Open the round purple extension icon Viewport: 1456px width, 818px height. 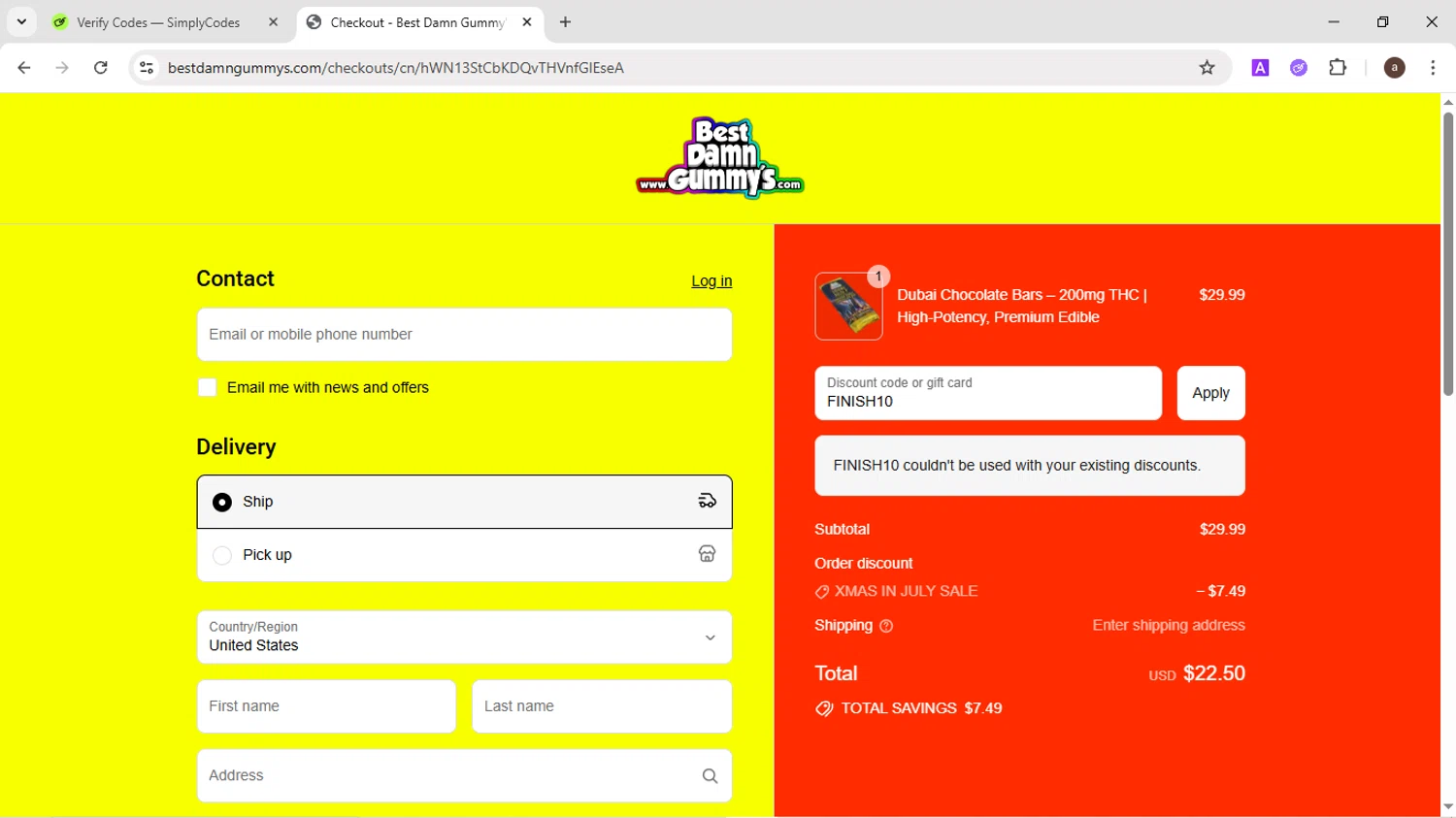click(1299, 68)
